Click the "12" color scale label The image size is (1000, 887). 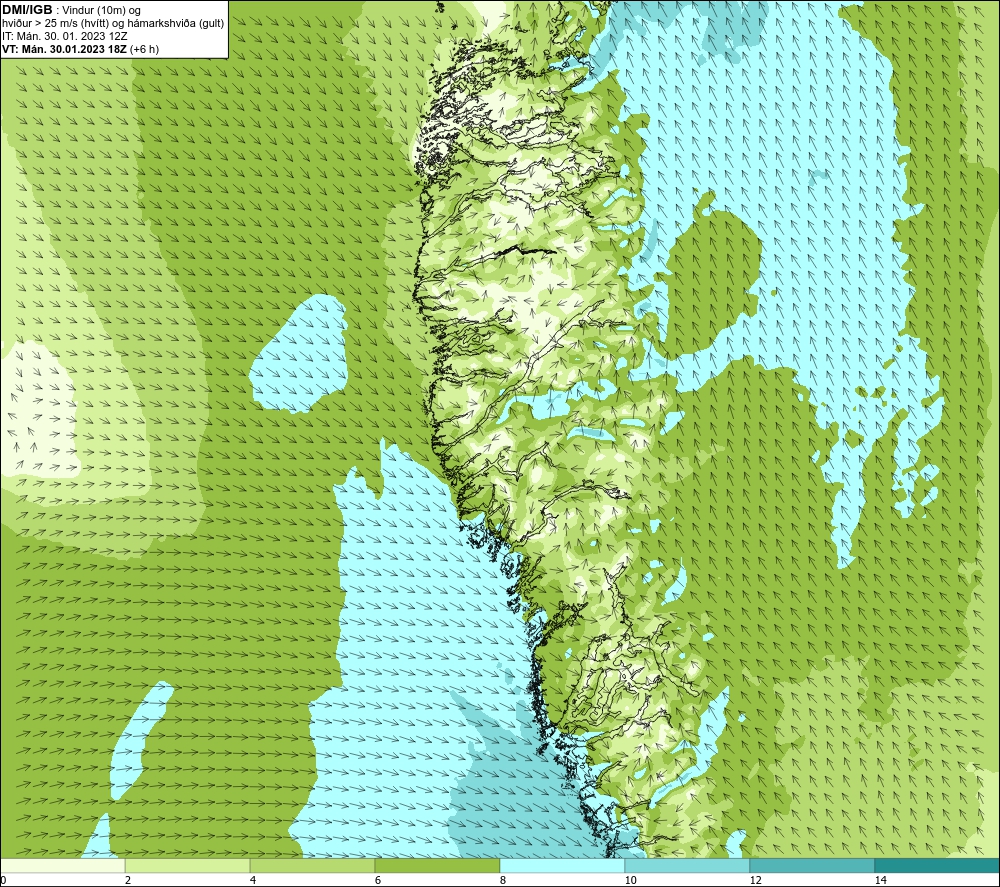[x=755, y=880]
